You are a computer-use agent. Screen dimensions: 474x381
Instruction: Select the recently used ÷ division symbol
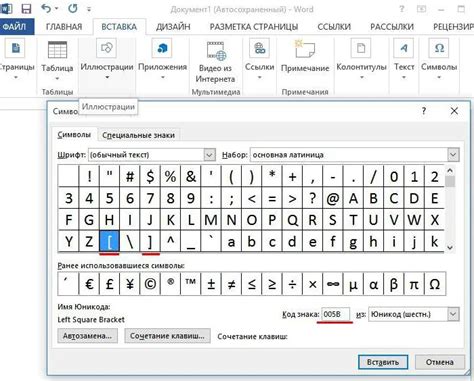click(x=292, y=284)
